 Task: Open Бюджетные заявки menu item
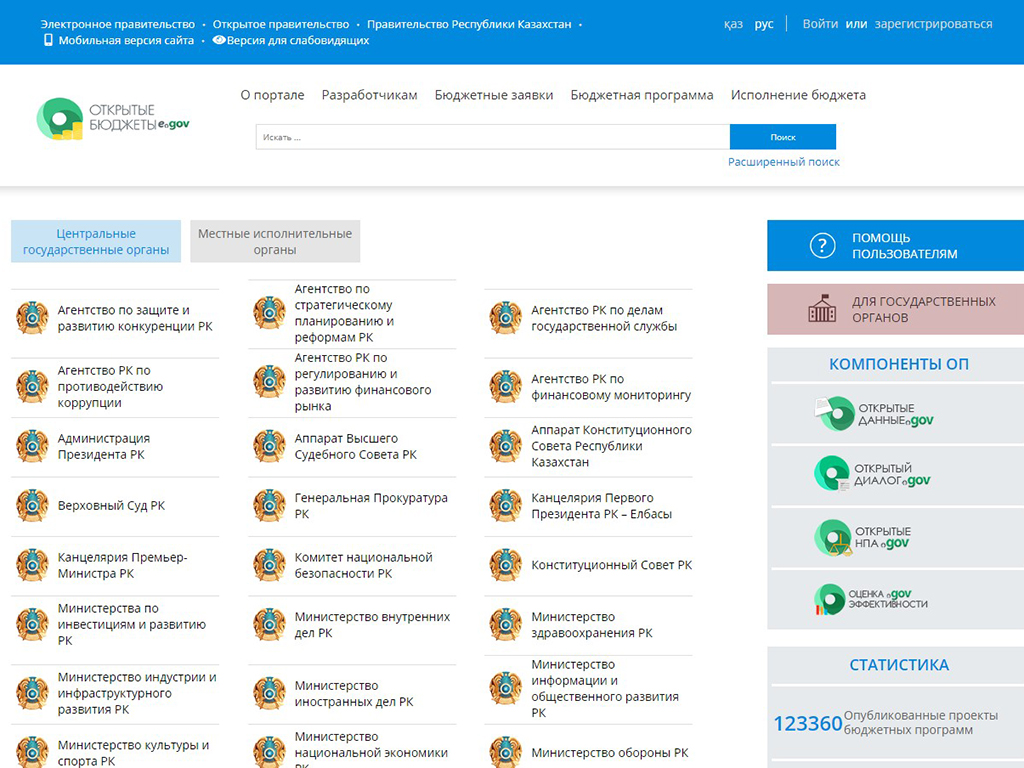(494, 95)
